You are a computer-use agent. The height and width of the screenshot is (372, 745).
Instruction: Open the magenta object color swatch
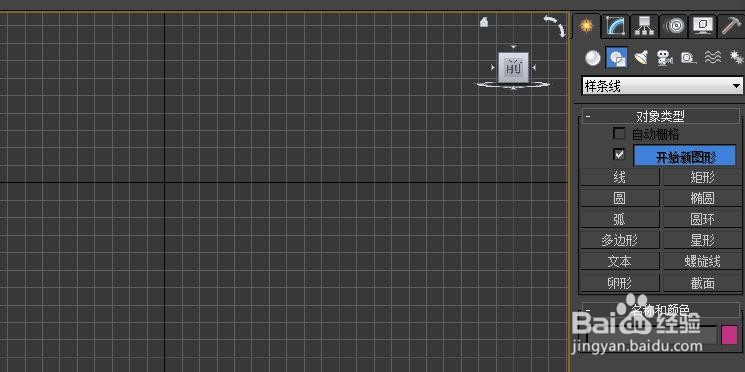coord(729,335)
